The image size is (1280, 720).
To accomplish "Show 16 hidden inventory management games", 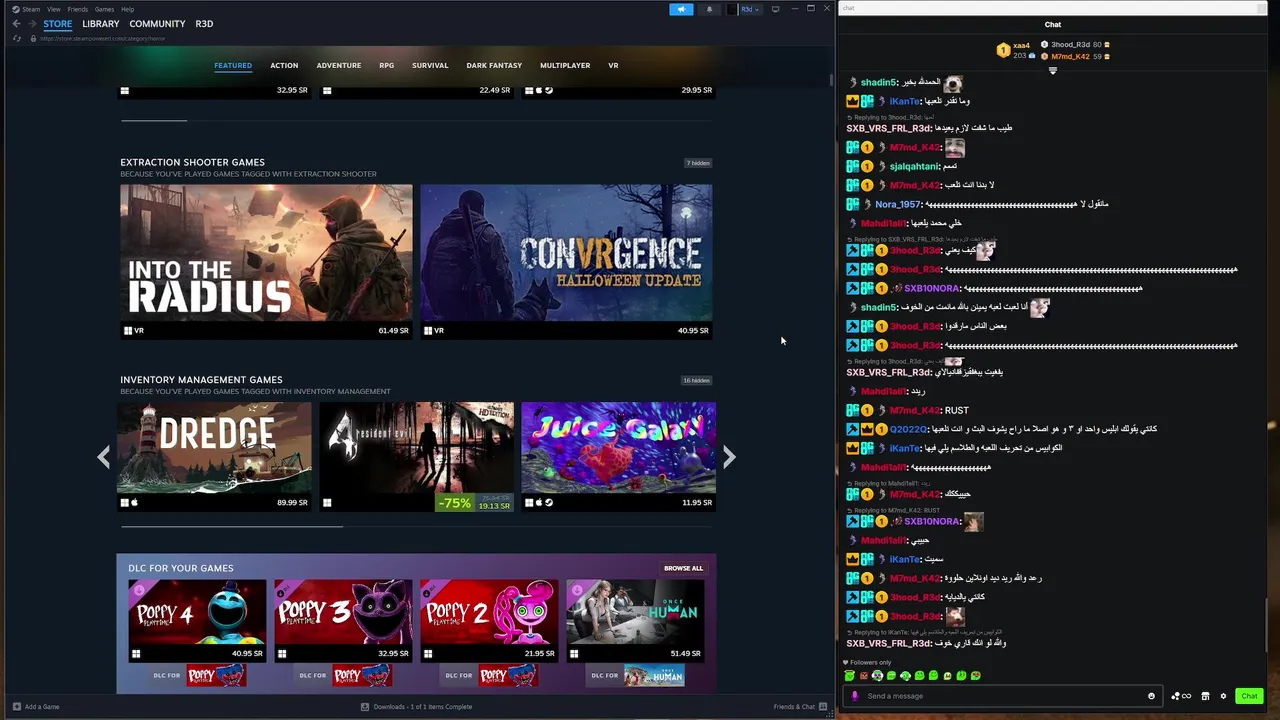I will (696, 381).
